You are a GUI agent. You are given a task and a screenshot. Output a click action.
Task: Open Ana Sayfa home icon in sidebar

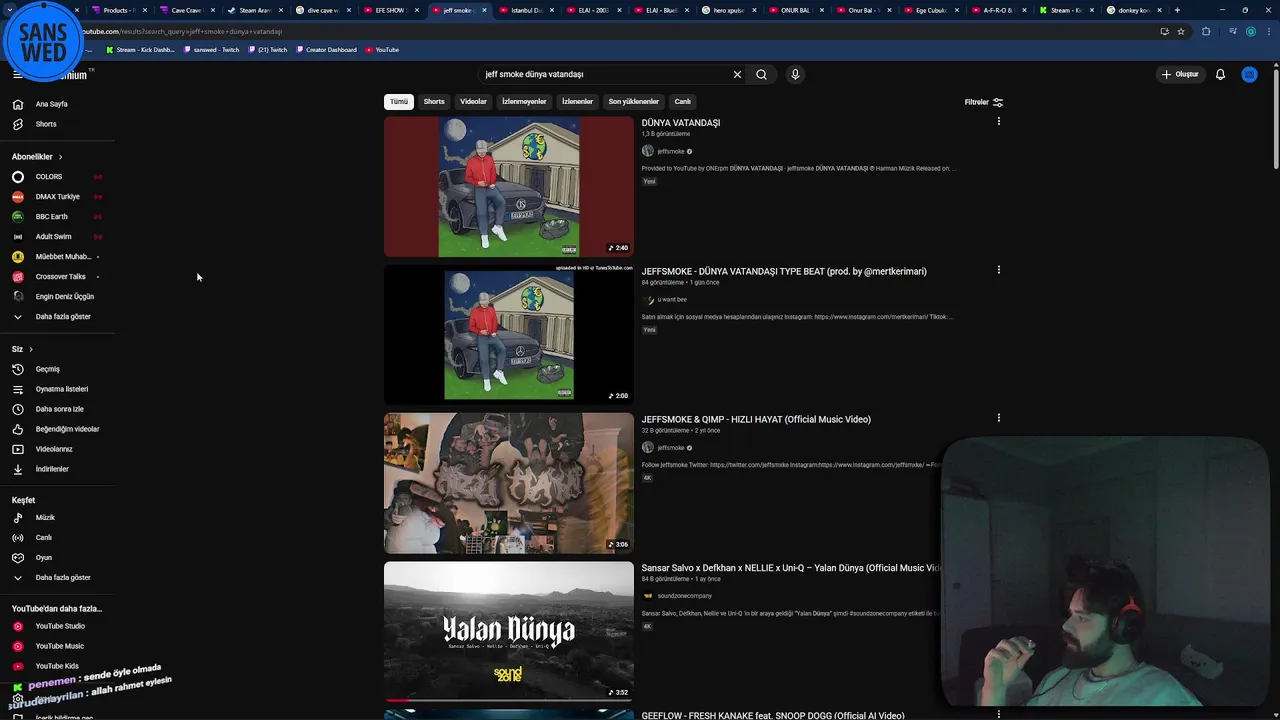coord(18,104)
